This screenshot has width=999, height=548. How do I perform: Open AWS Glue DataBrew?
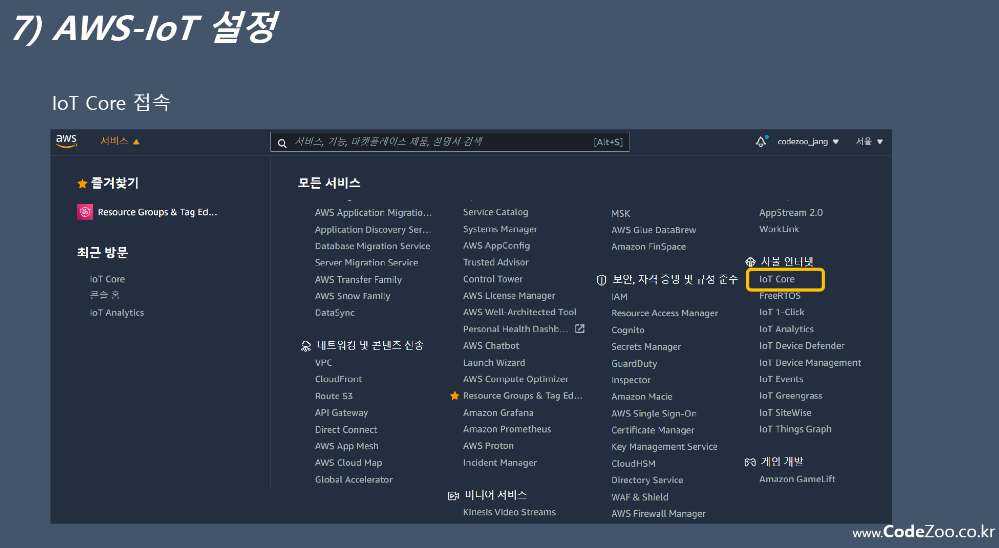point(654,230)
